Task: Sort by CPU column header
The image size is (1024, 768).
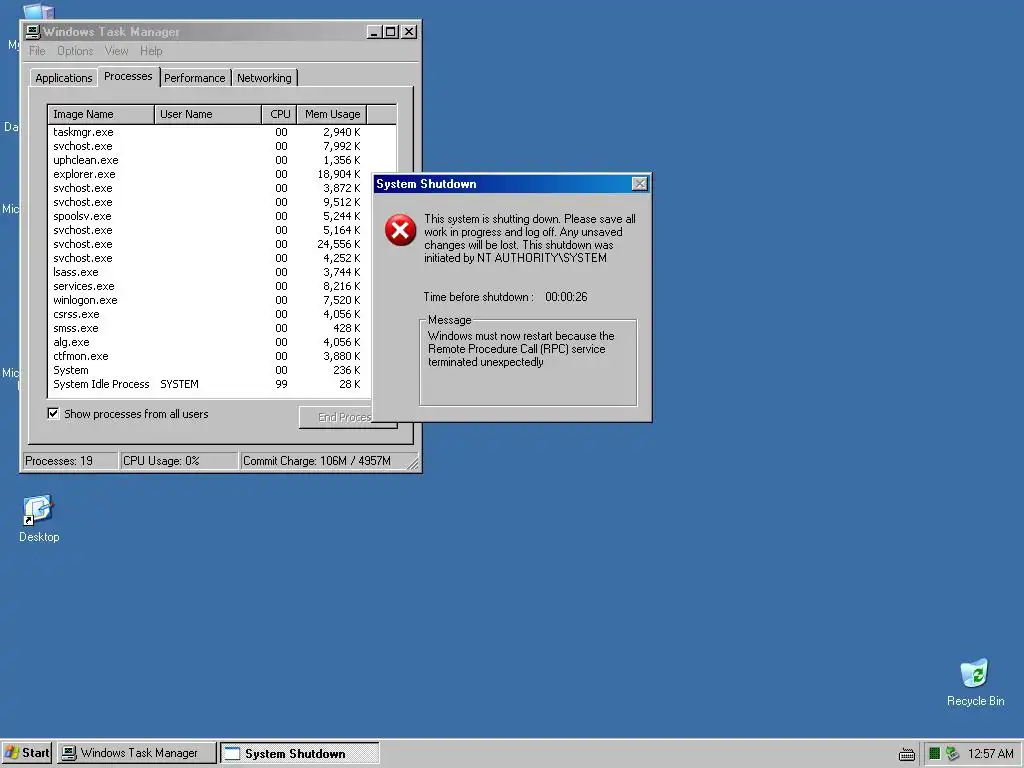Action: 280,114
